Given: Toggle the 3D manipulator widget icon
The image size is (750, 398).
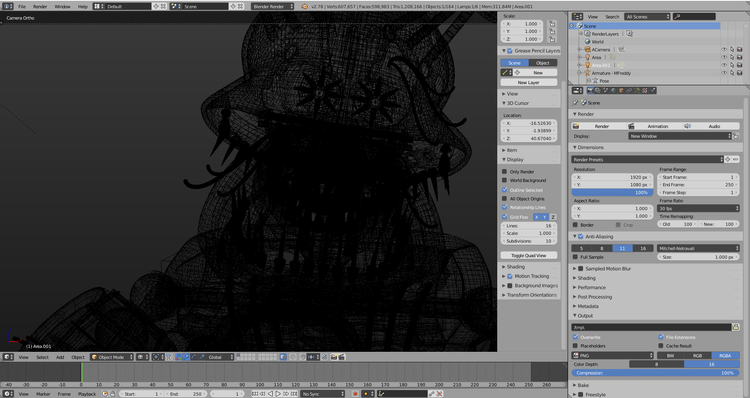Looking at the screenshot, I should pos(178,357).
